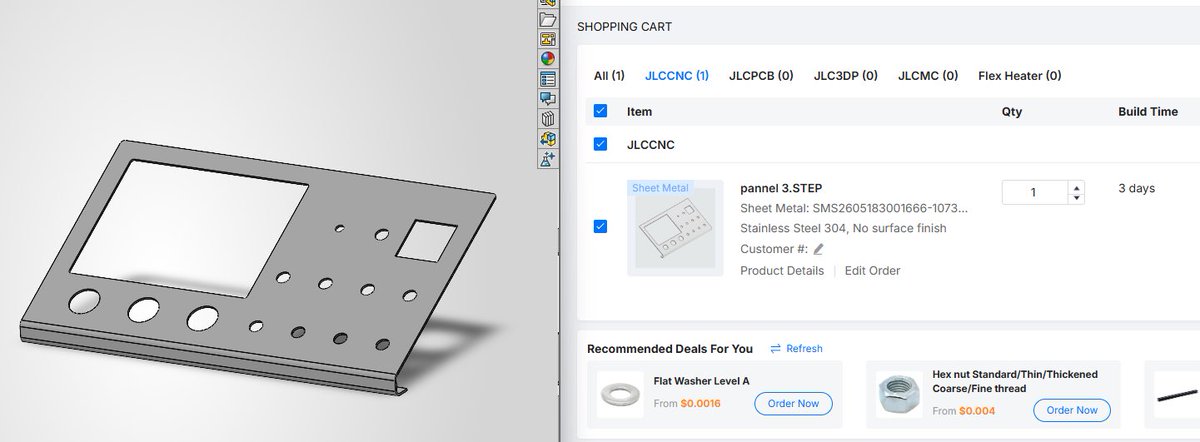The image size is (1200, 442).
Task: Switch to the All (1) cart tab
Action: pos(609,75)
